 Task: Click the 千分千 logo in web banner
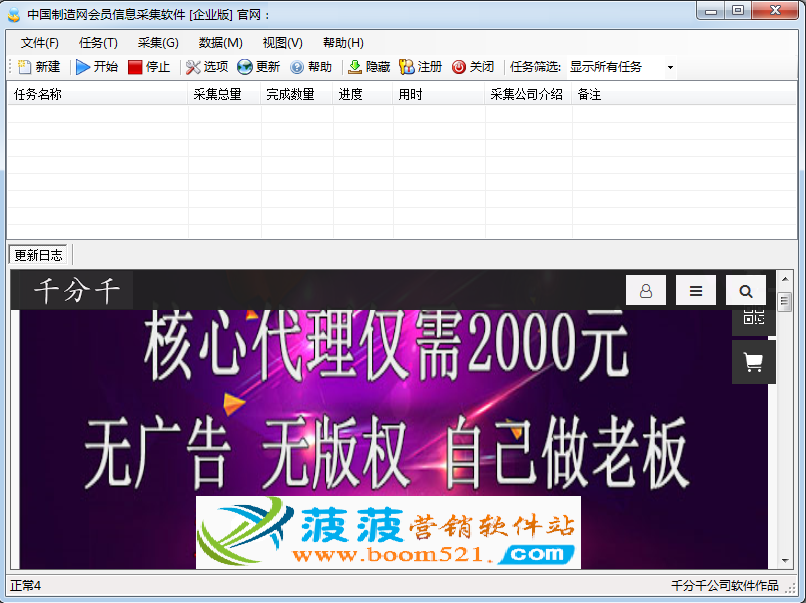pyautogui.click(x=77, y=290)
